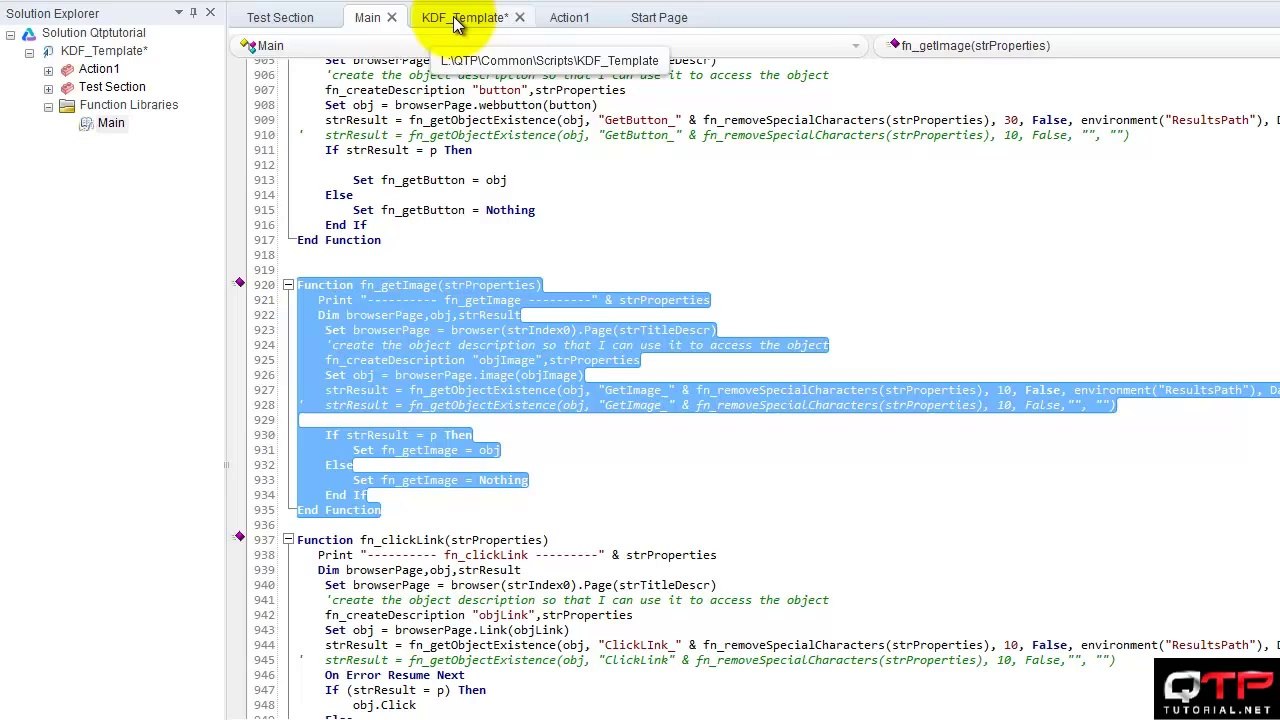
Task: Collapse the fn_clickLink function code fold
Action: (288, 540)
